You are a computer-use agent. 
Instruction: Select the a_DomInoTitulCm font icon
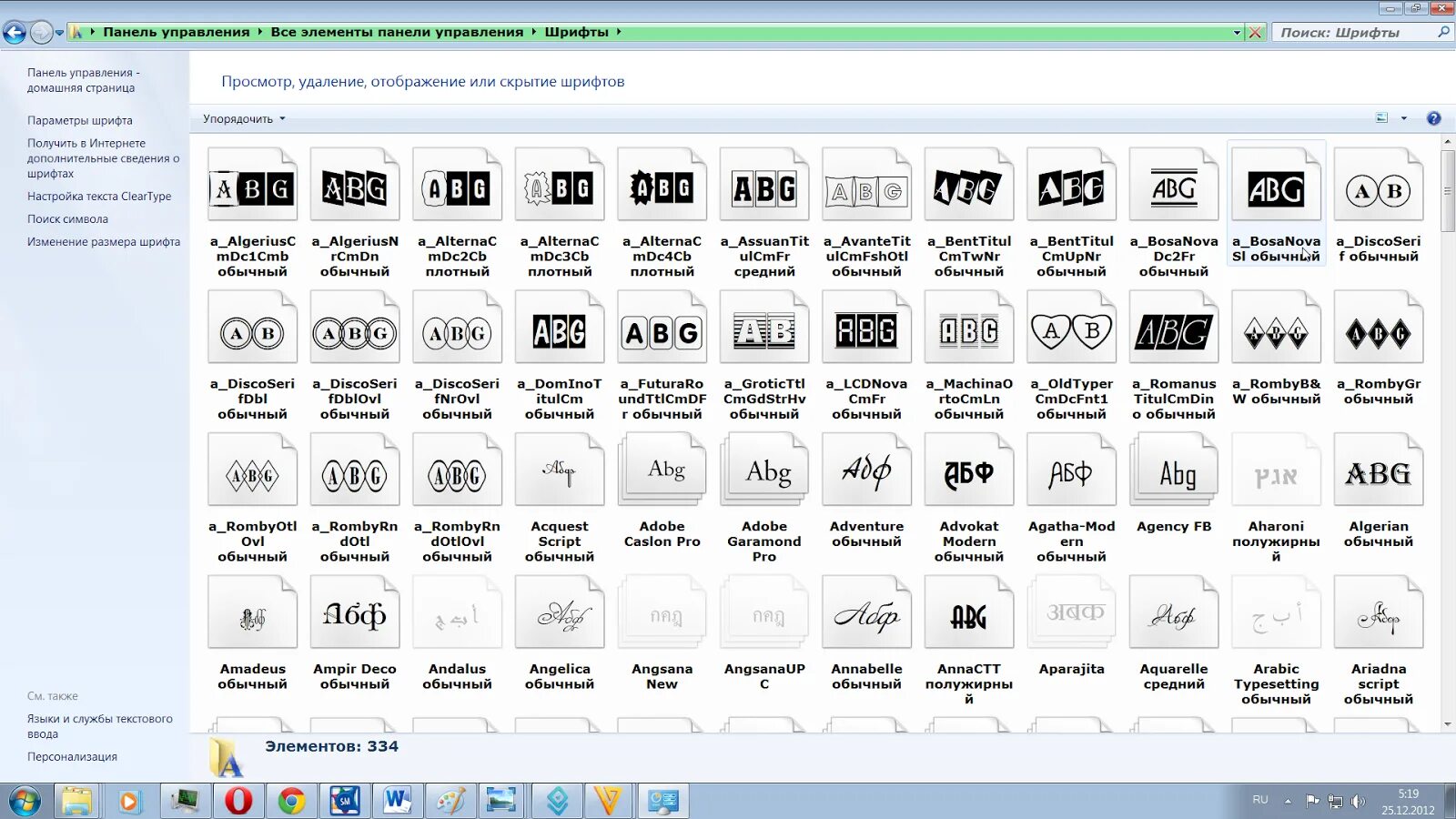pos(560,328)
